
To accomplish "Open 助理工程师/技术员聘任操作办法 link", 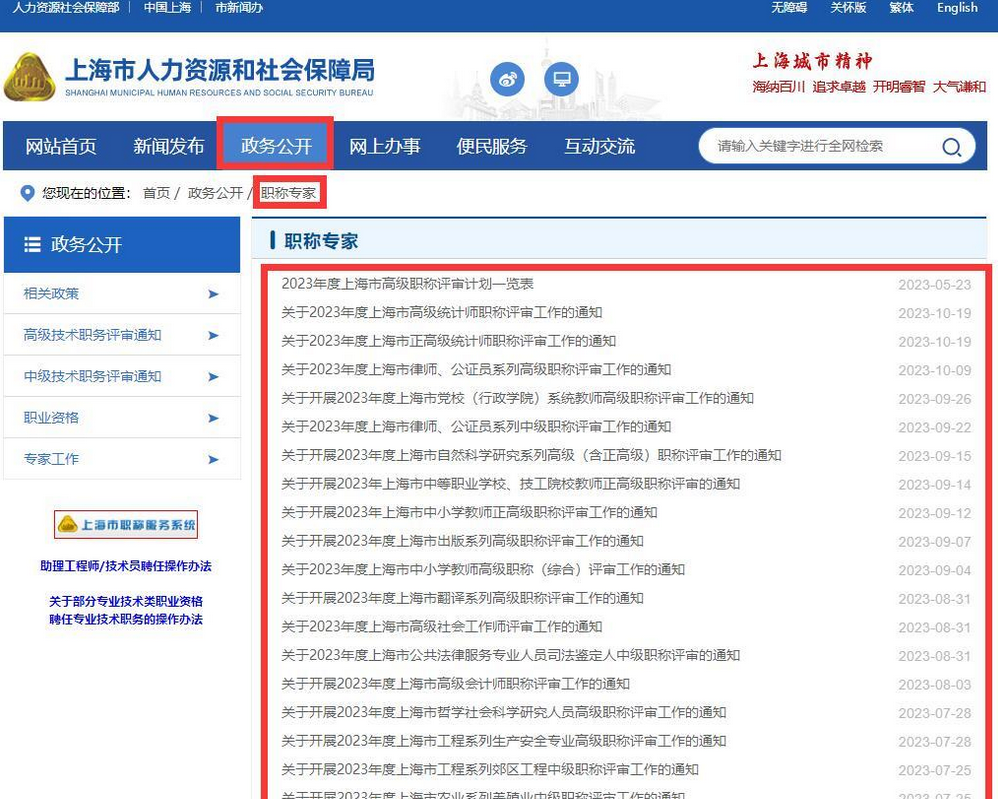I will 125,566.
